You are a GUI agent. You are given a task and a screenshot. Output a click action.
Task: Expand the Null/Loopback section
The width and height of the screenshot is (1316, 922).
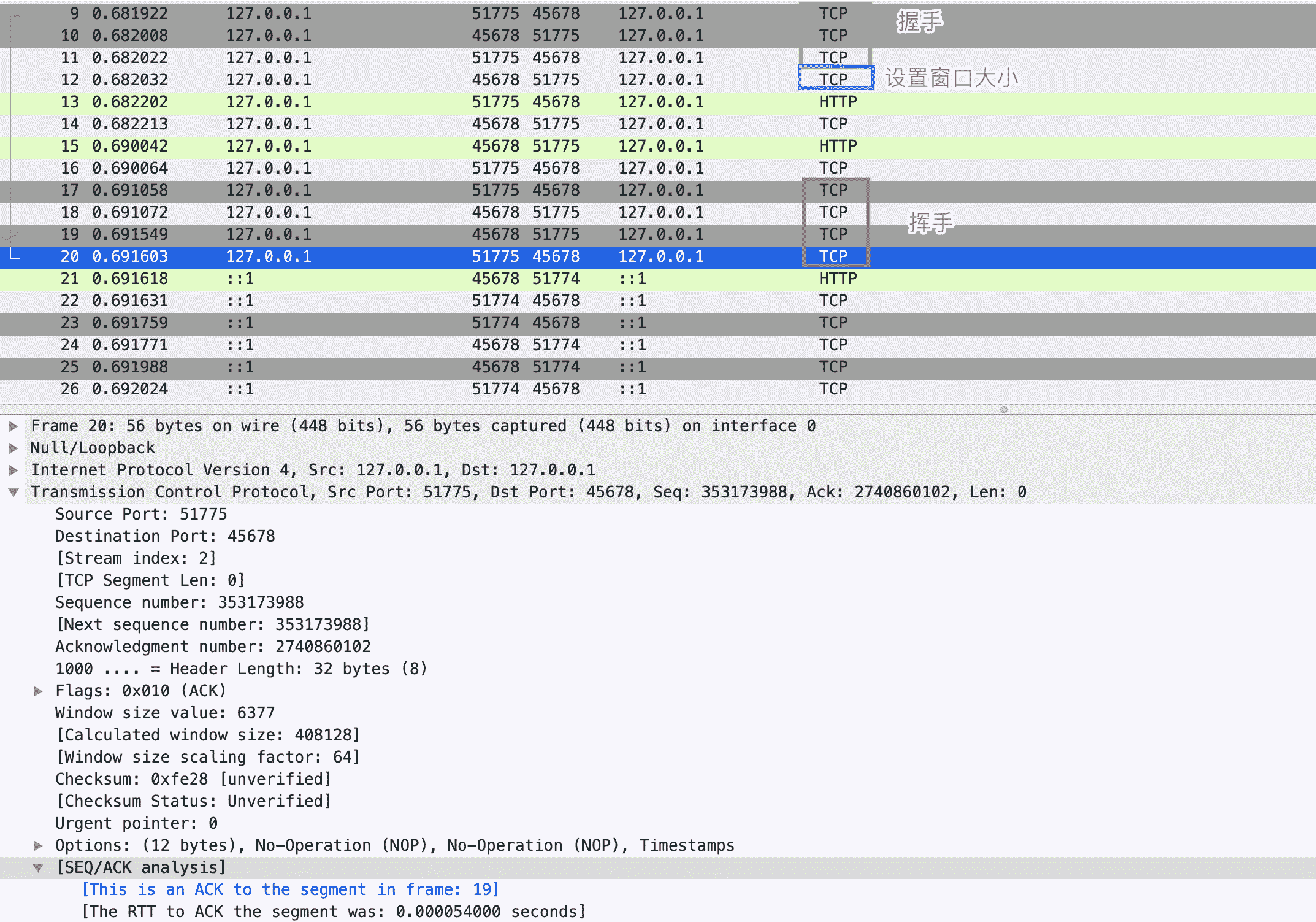(x=13, y=448)
